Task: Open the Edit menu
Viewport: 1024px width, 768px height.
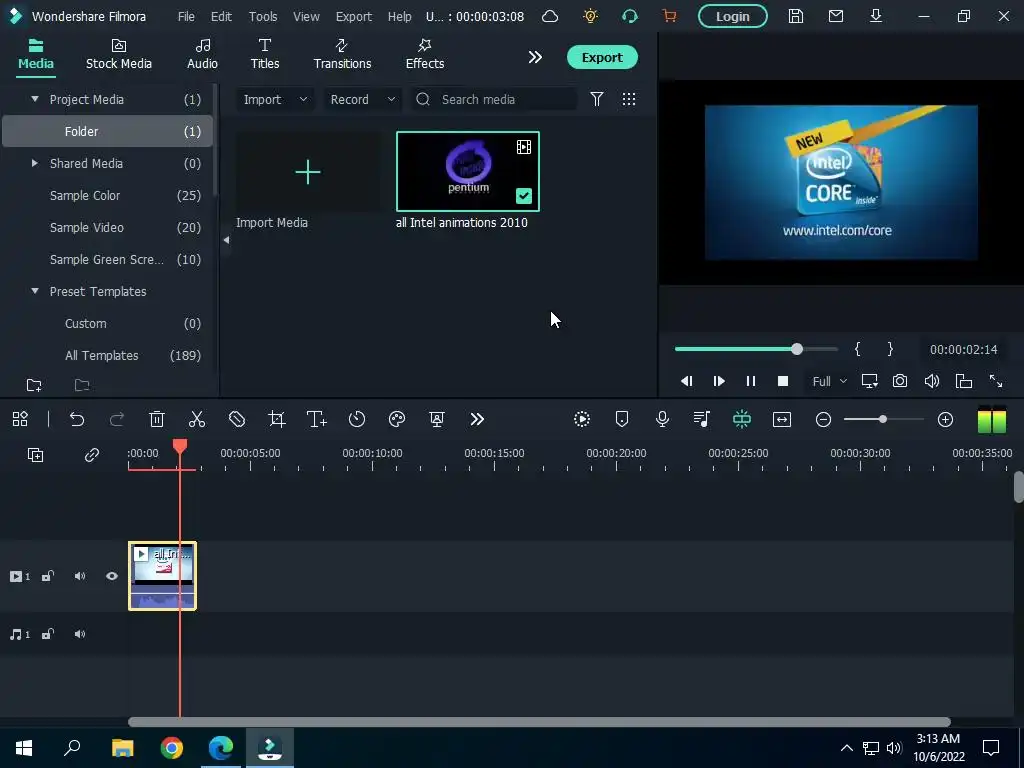Action: 221,16
